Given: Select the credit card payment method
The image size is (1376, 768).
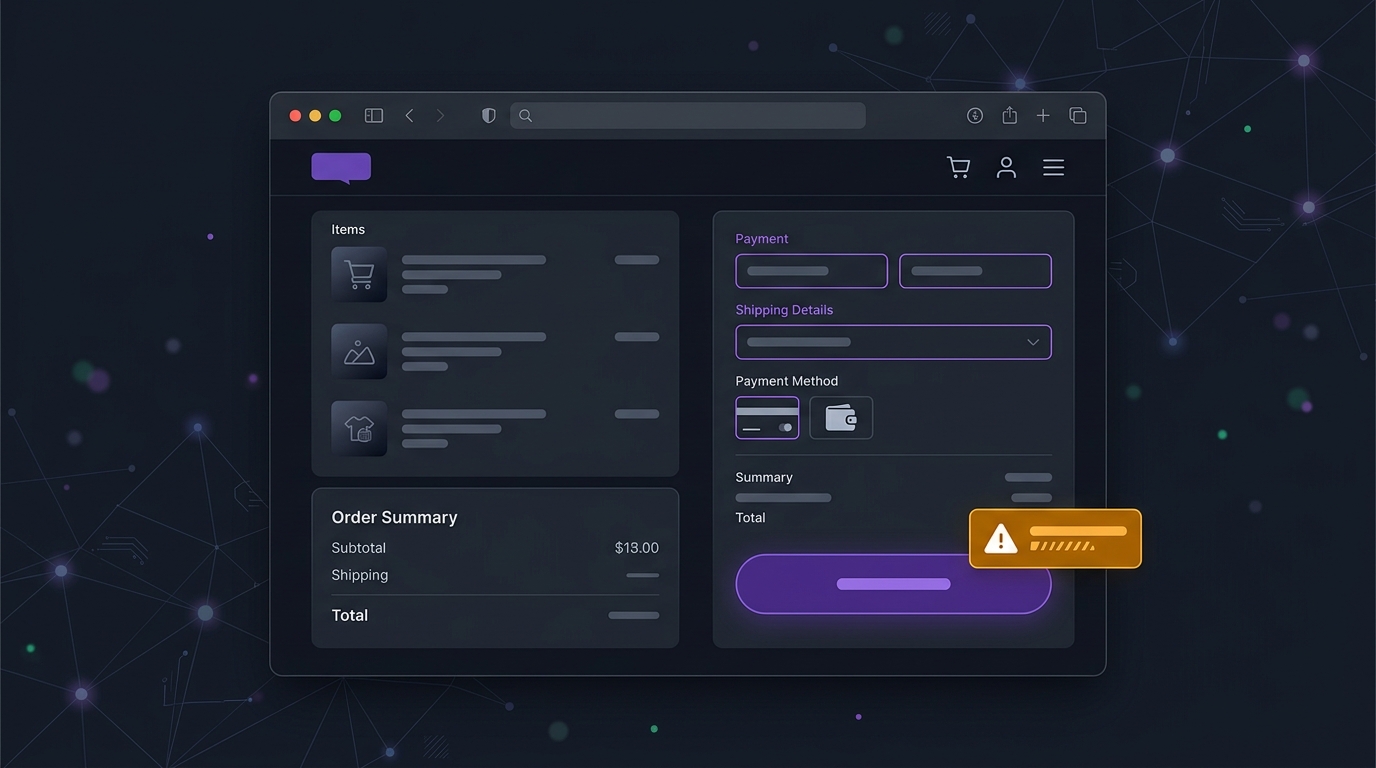Looking at the screenshot, I should pos(767,418).
